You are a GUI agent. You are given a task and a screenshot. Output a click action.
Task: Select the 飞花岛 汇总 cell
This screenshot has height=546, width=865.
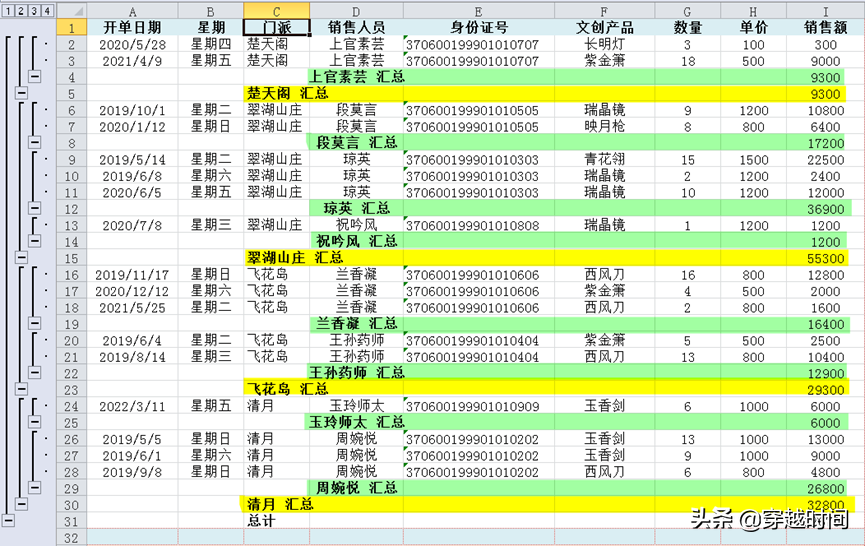(276, 389)
